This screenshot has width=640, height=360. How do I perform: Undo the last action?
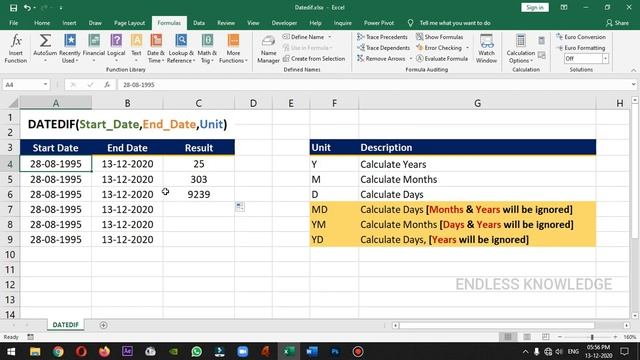point(27,7)
